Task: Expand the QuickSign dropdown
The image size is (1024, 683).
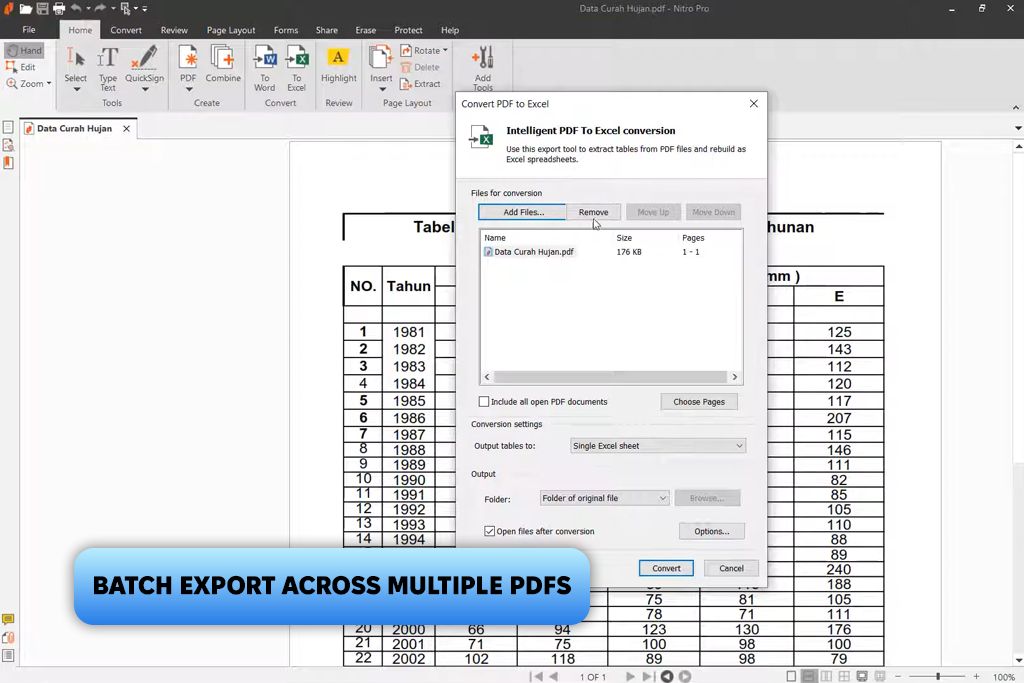Action: coord(145,89)
